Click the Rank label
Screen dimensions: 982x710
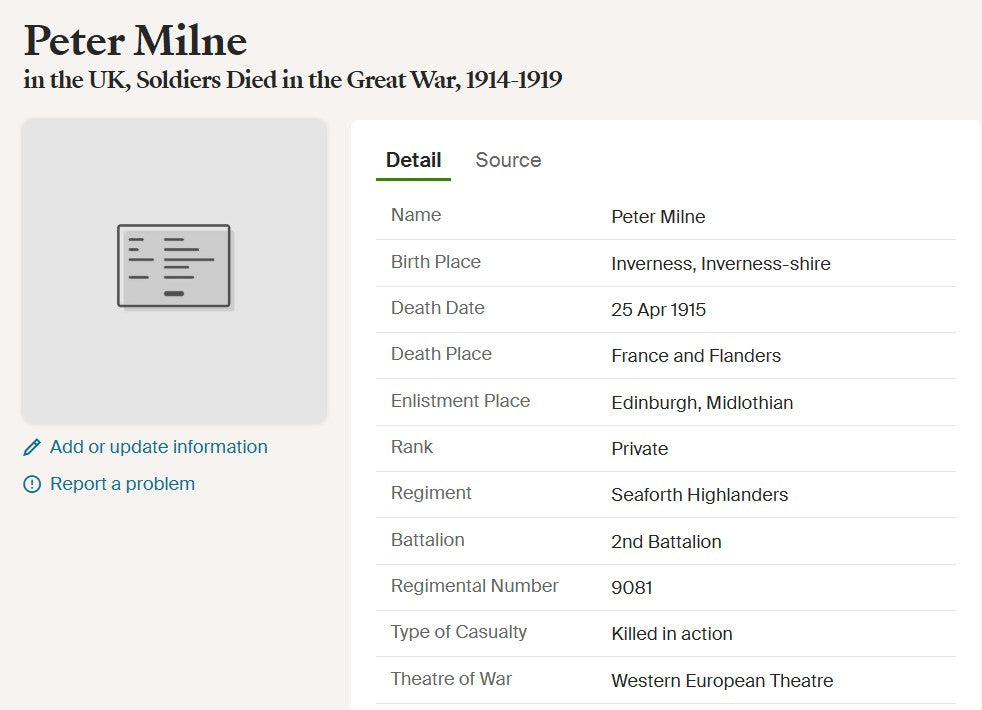(x=412, y=447)
